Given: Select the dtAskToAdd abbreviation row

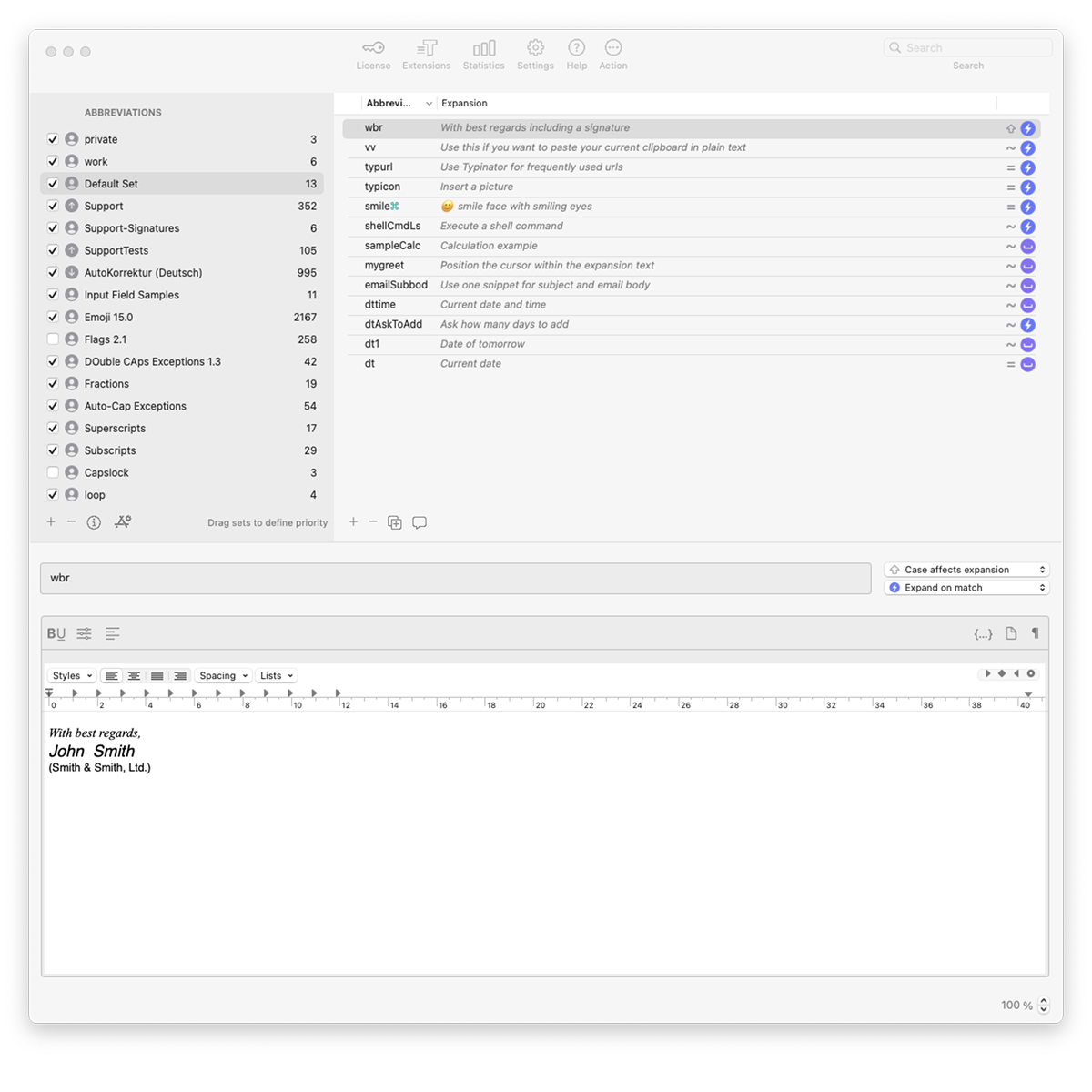Looking at the screenshot, I should pos(692,325).
